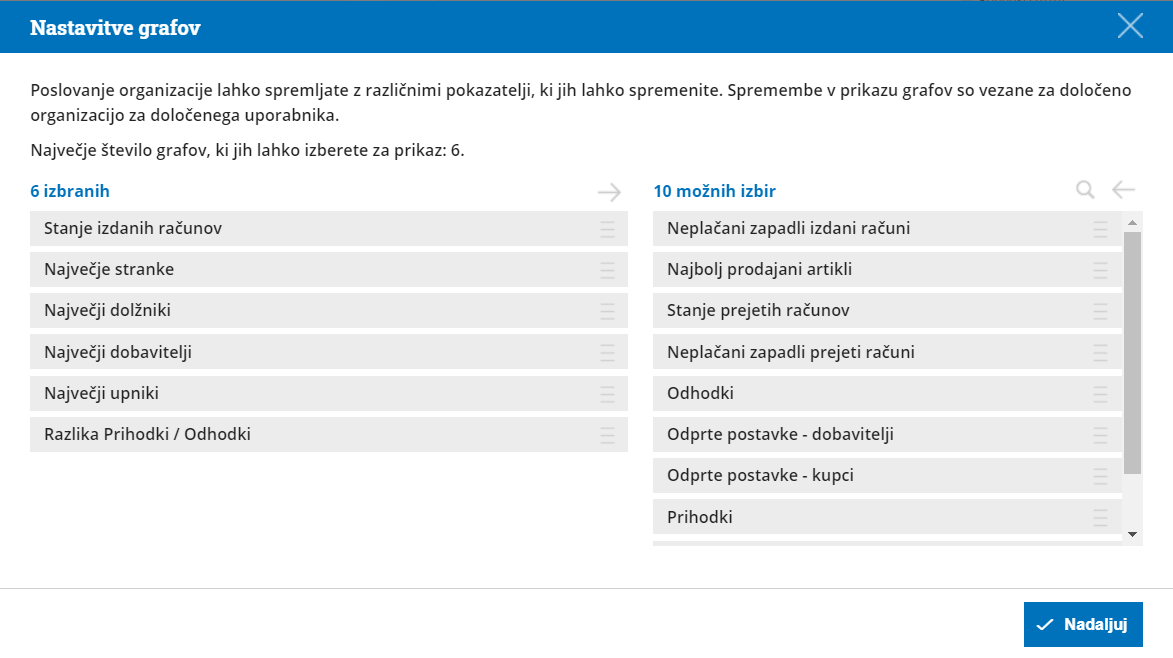Click the scrollbar up arrow in available list
This screenshot has height=658, width=1173.
point(1132,223)
